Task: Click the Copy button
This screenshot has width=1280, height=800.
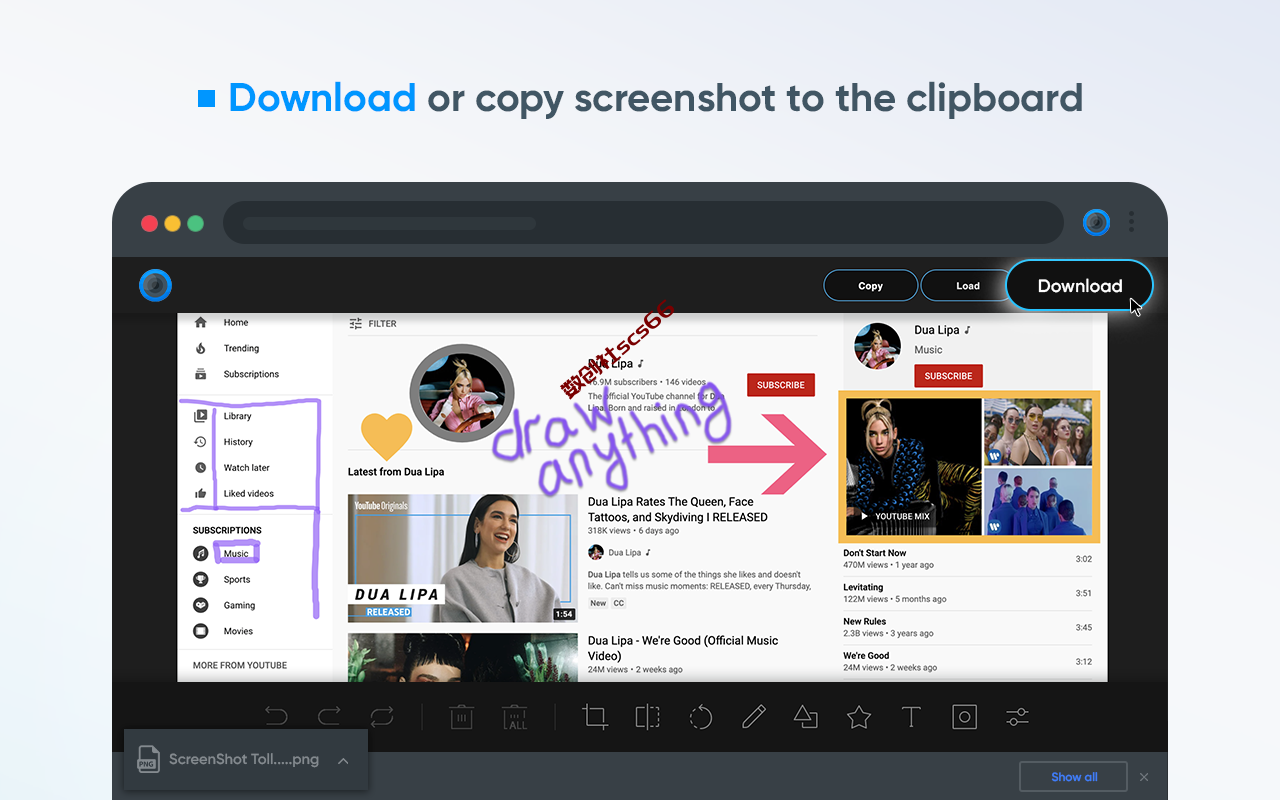Action: click(x=870, y=286)
